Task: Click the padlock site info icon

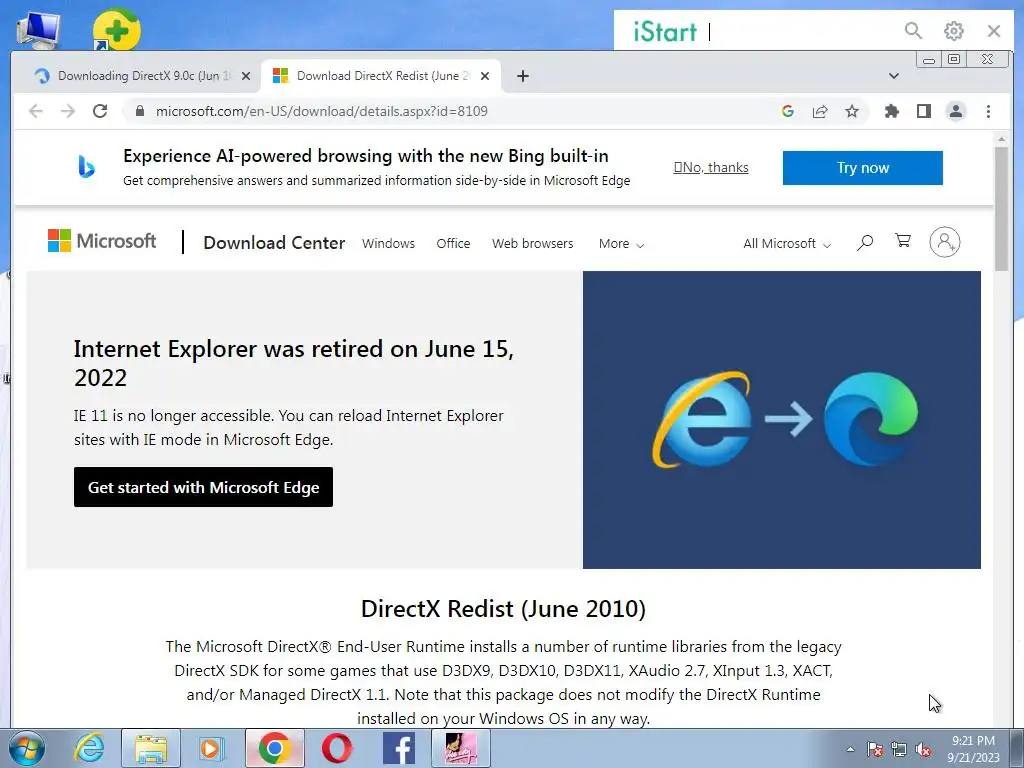Action: coord(139,111)
